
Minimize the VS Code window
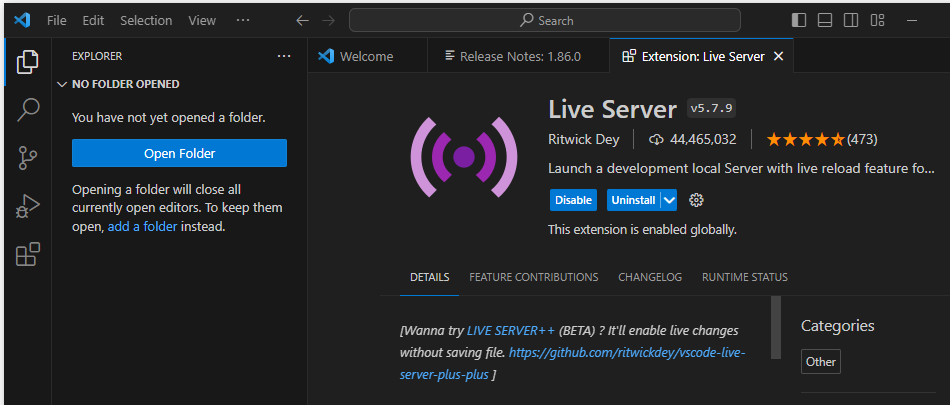(912, 20)
